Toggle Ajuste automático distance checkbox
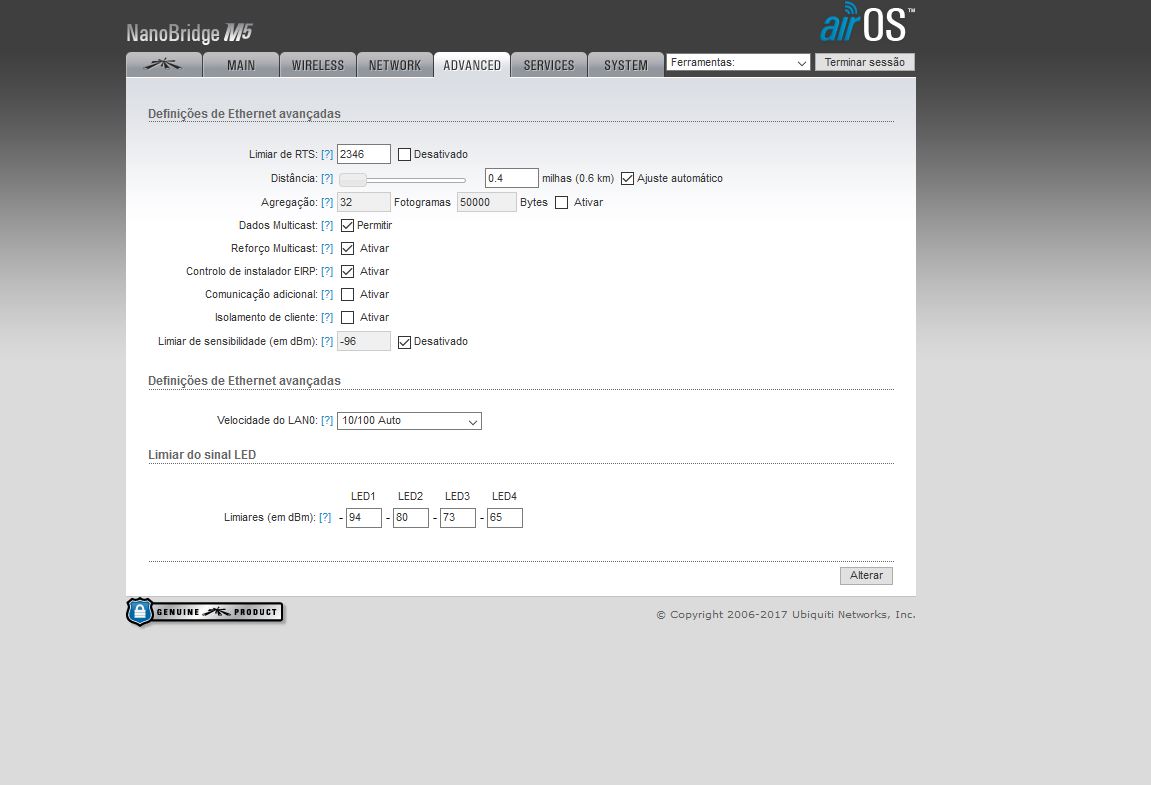The height and width of the screenshot is (785, 1151). click(x=628, y=178)
